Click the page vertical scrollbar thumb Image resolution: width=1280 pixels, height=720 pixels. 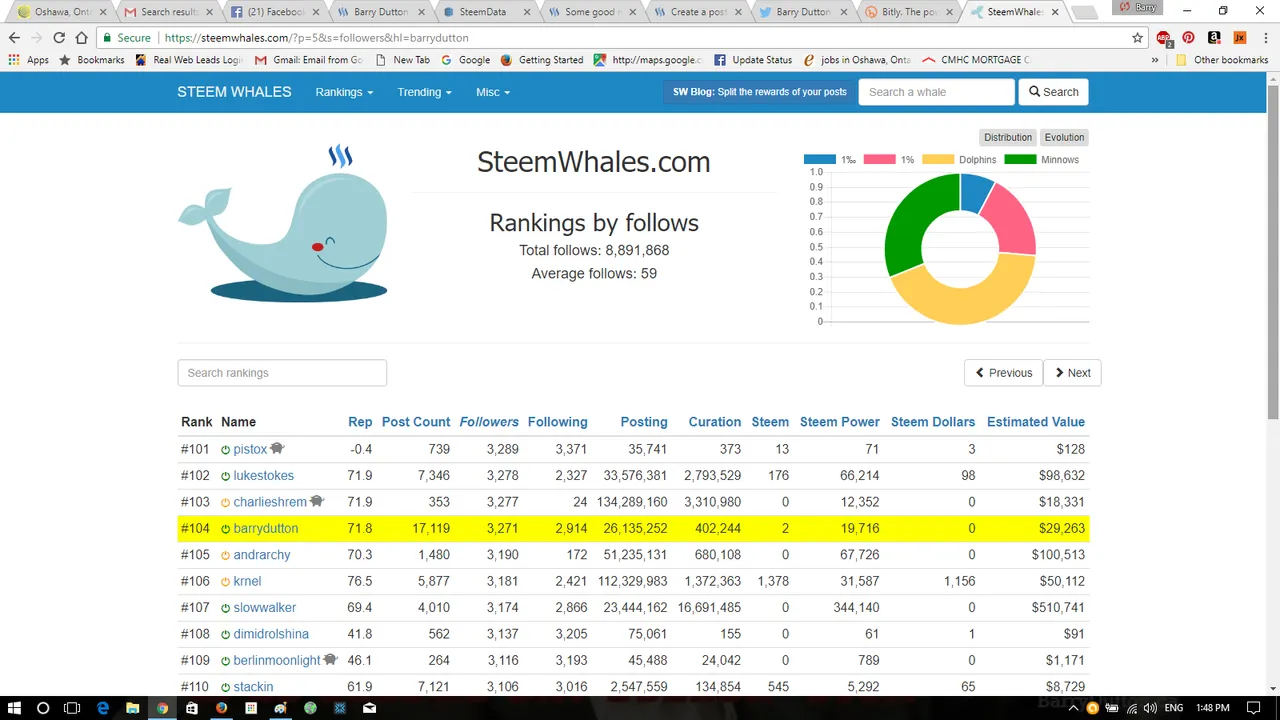[1272, 251]
